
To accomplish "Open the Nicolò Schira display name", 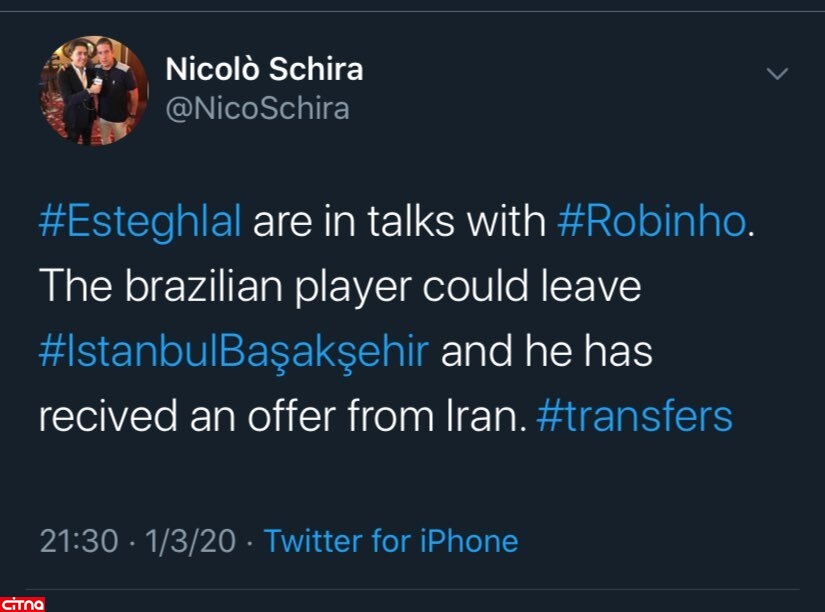I will [263, 70].
